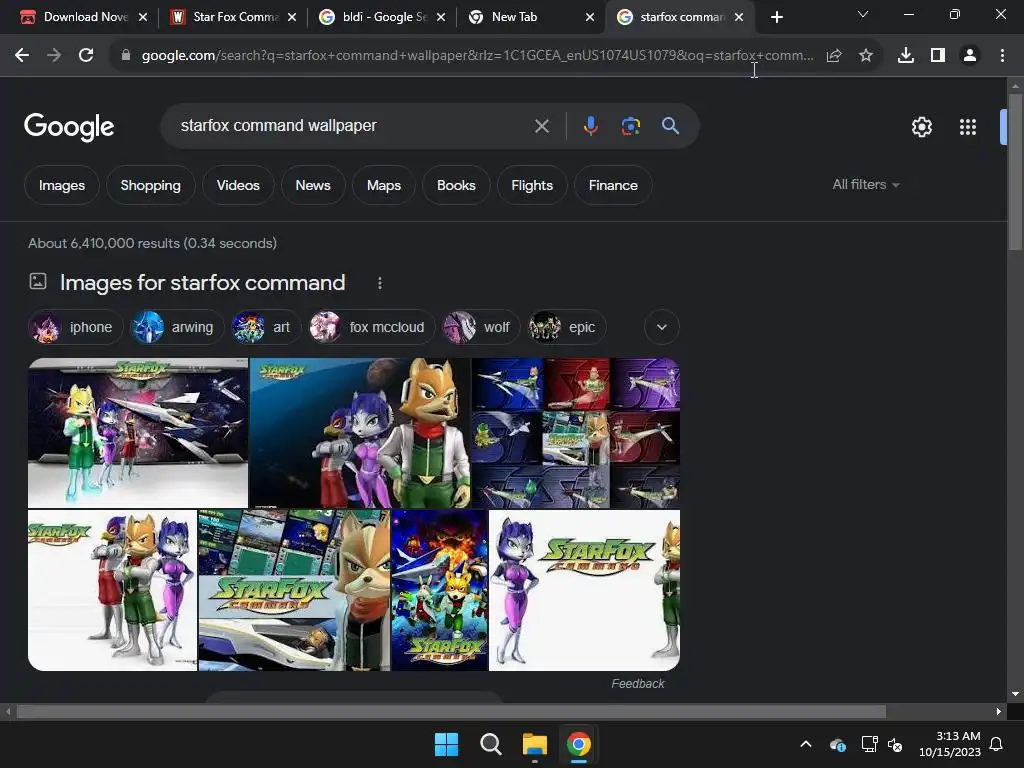
Task: Close the New Tab tab
Action: pos(590,17)
